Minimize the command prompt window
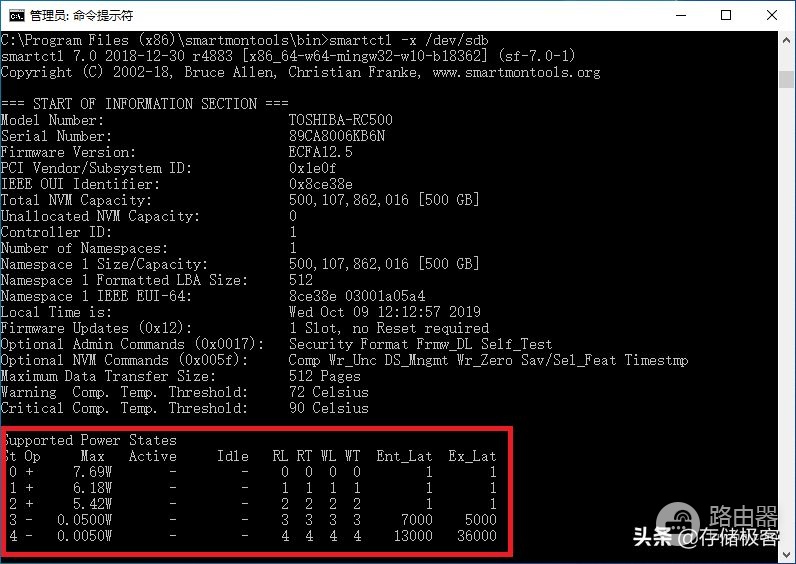Image resolution: width=796 pixels, height=564 pixels. 681,15
